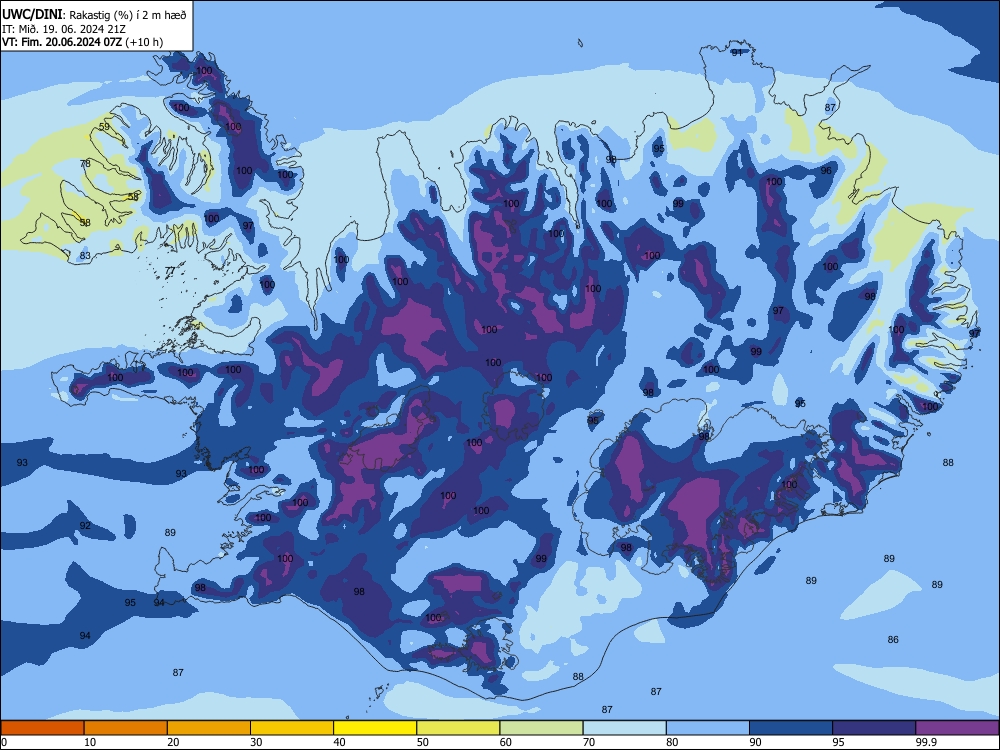Screen dimensions: 1000x750
Task: Click the purple above-99.9 legend swatch
Action: [x=957, y=728]
